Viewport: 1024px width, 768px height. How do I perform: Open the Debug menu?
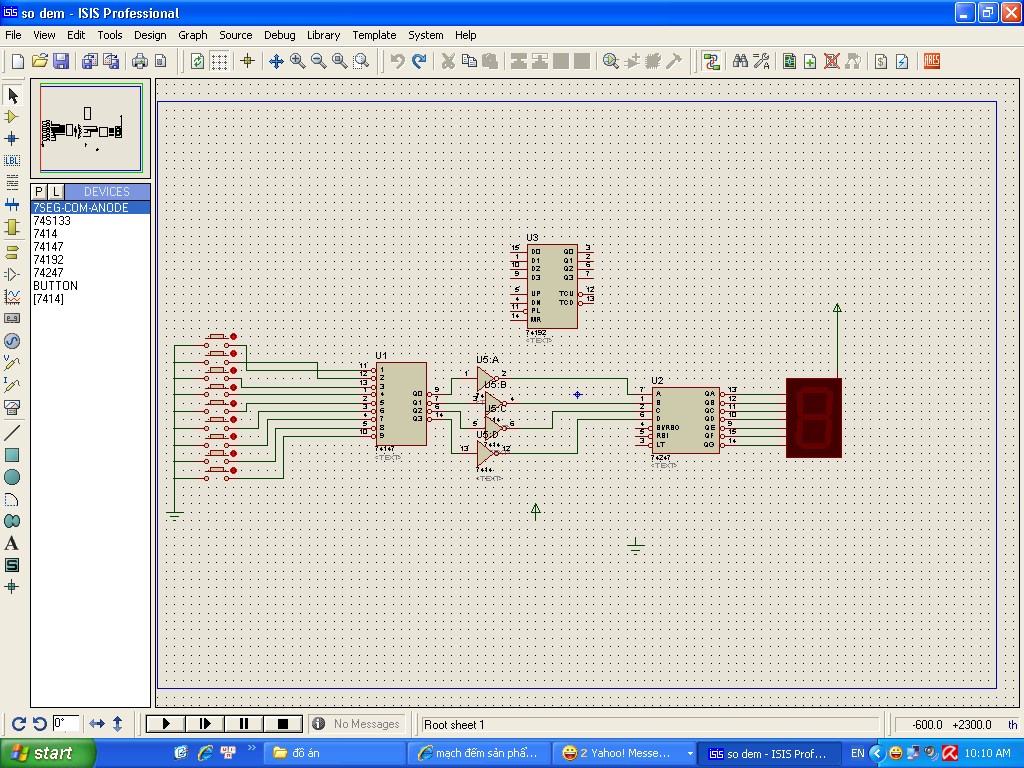coord(279,35)
